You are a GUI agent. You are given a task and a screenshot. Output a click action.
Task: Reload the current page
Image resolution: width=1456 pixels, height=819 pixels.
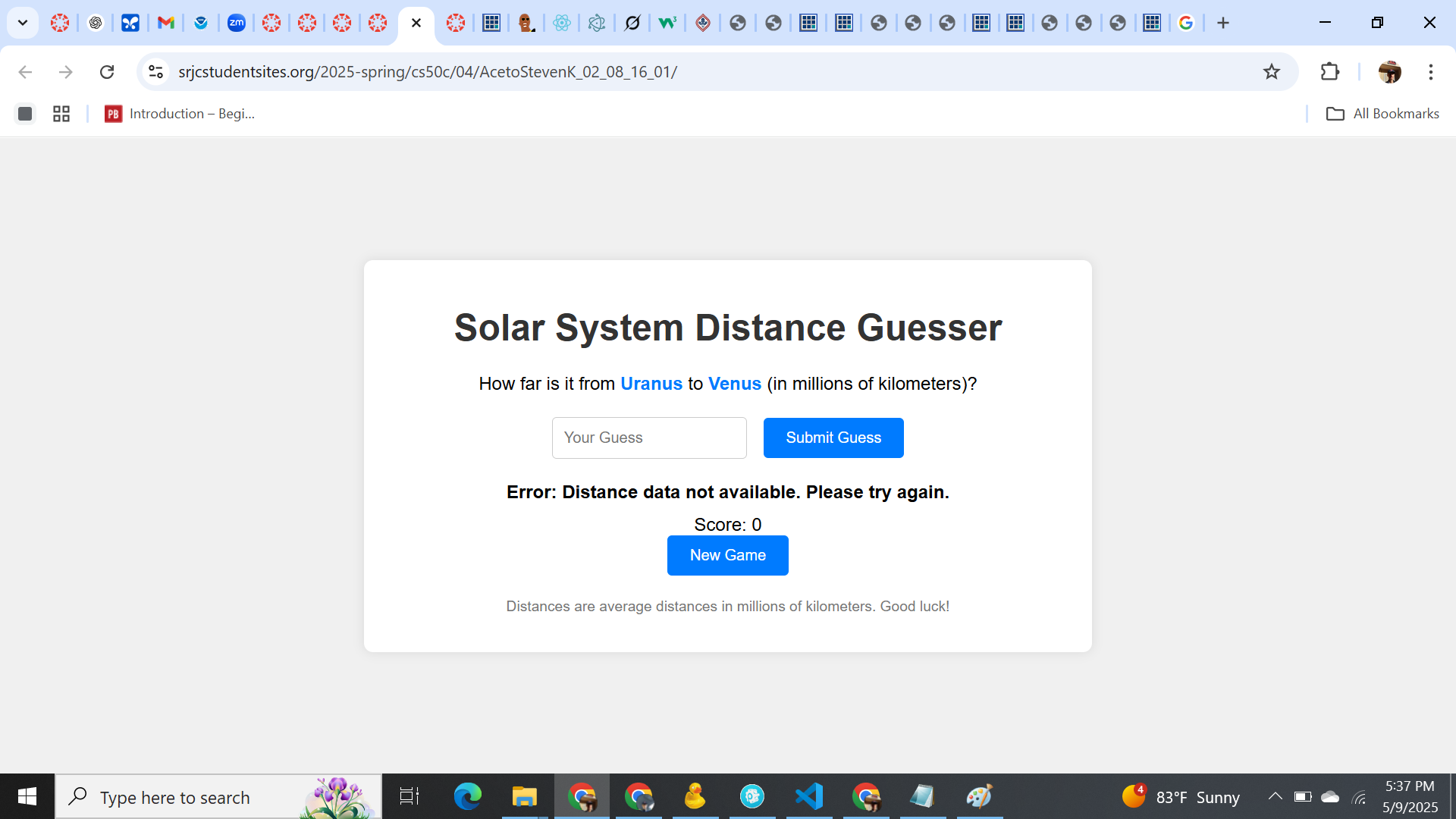click(107, 71)
